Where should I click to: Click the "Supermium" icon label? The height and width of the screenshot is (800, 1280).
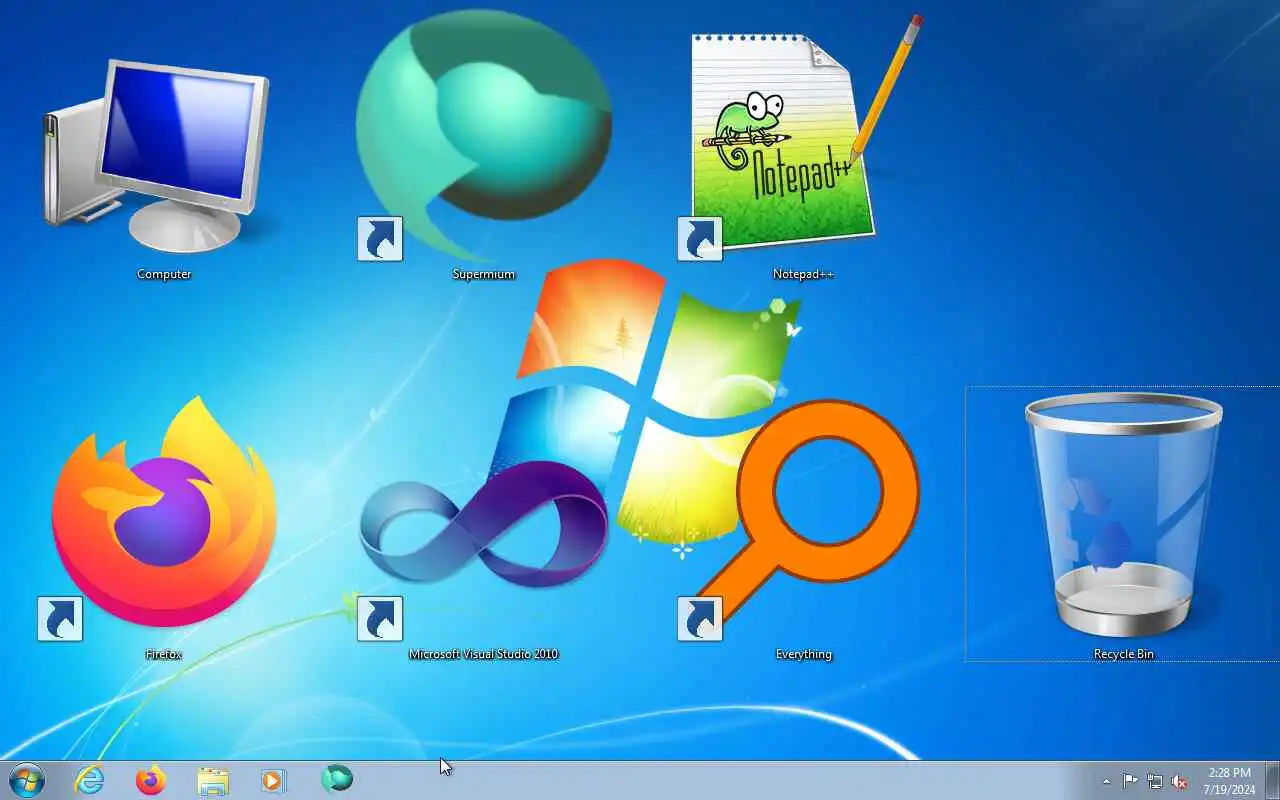pyautogui.click(x=483, y=274)
